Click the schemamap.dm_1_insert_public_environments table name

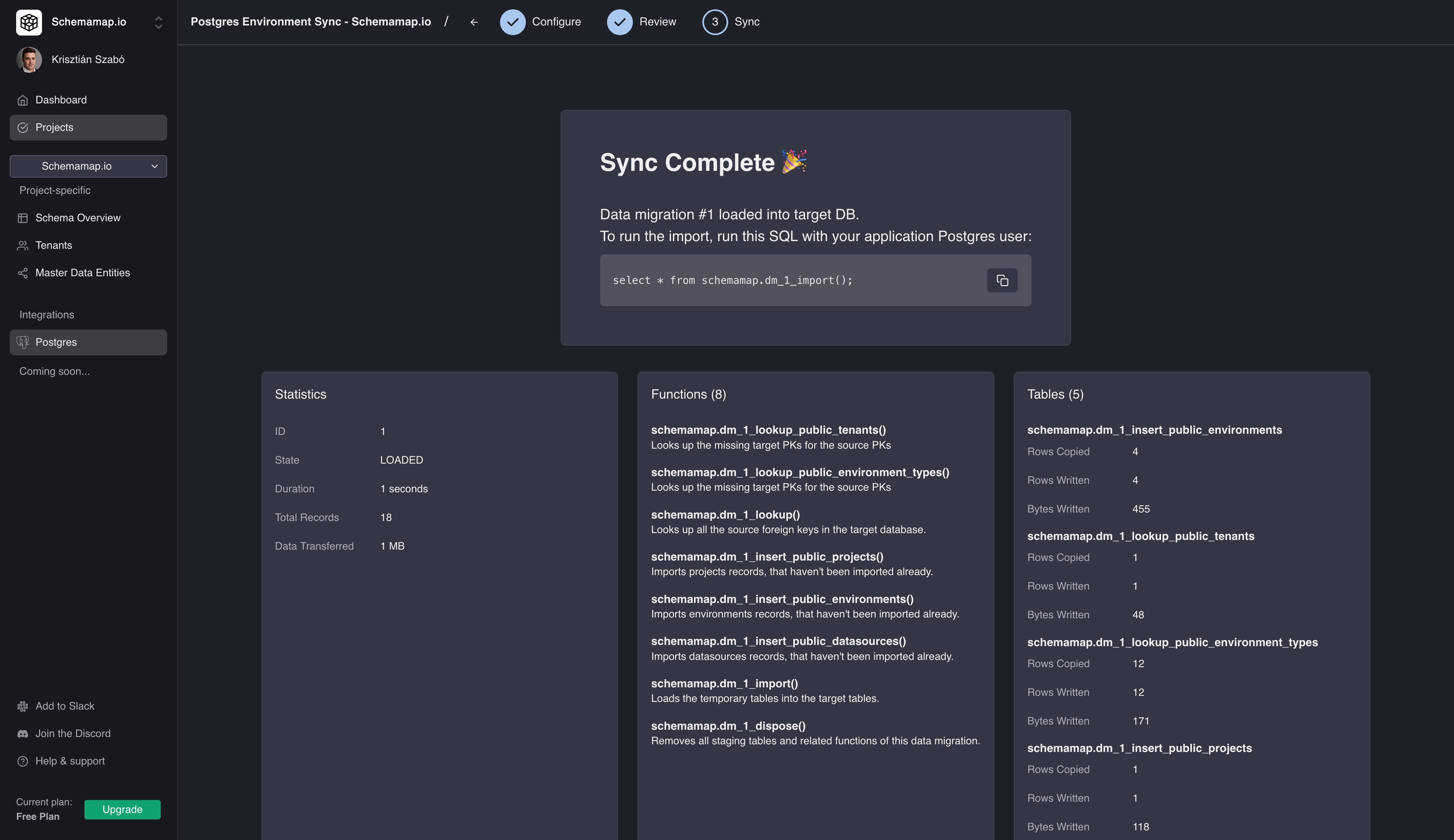(1155, 430)
